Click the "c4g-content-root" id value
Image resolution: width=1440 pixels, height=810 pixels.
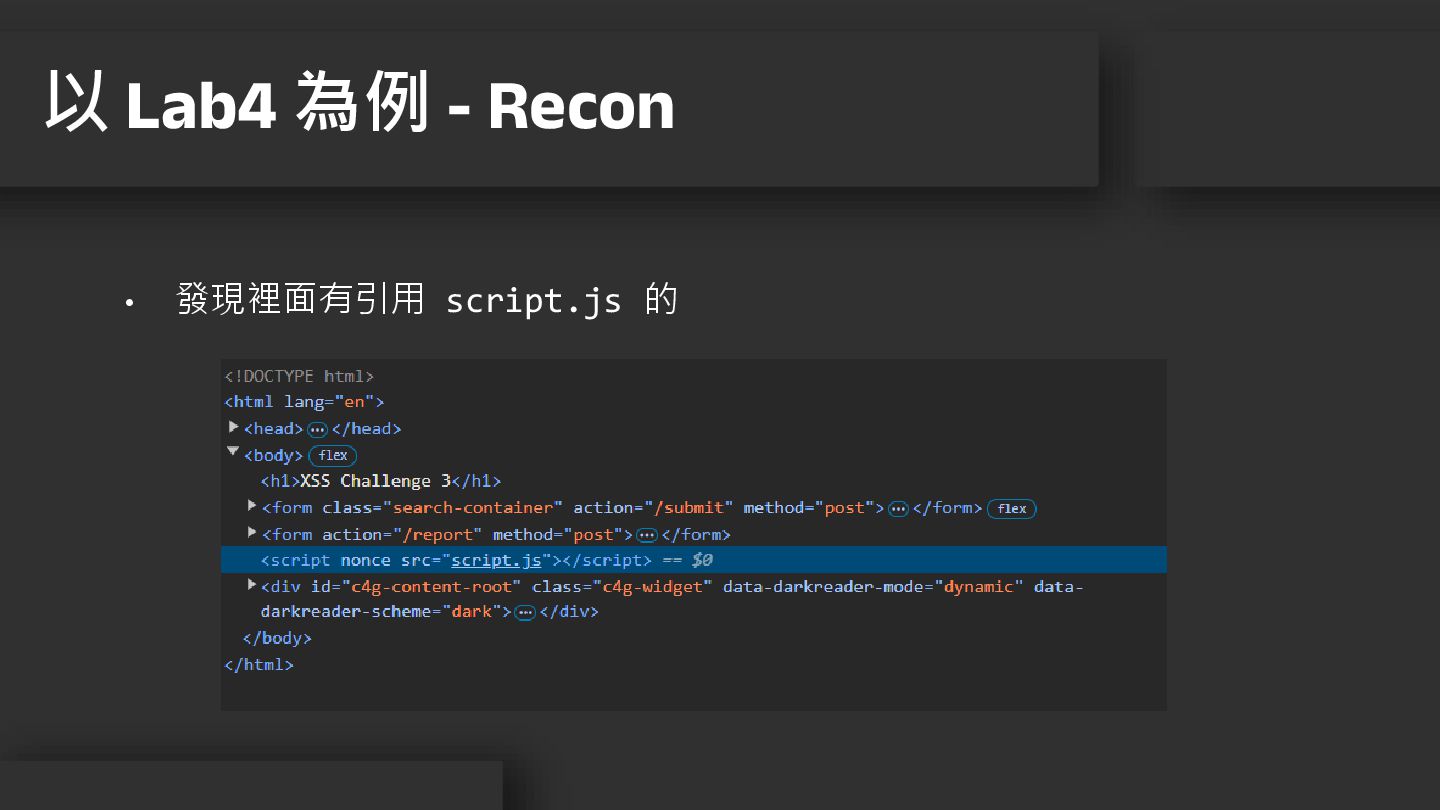tap(431, 587)
